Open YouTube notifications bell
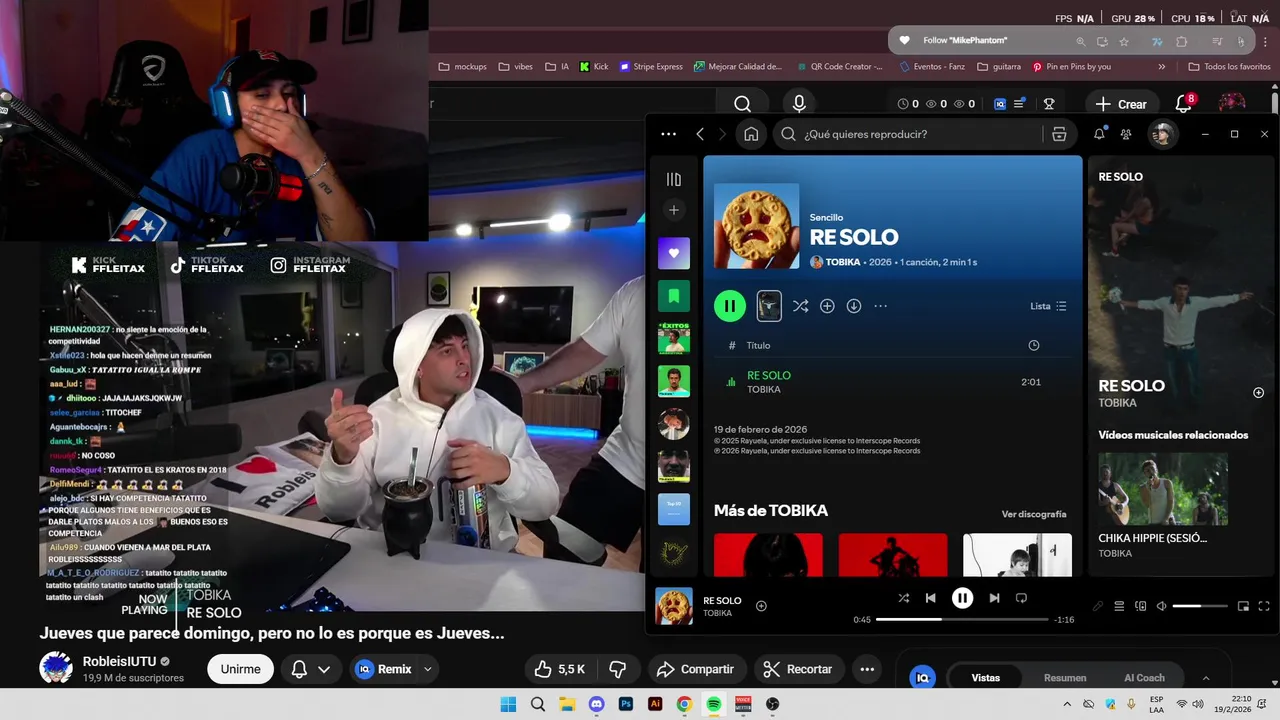Viewport: 1280px width, 720px height. [x=1183, y=104]
